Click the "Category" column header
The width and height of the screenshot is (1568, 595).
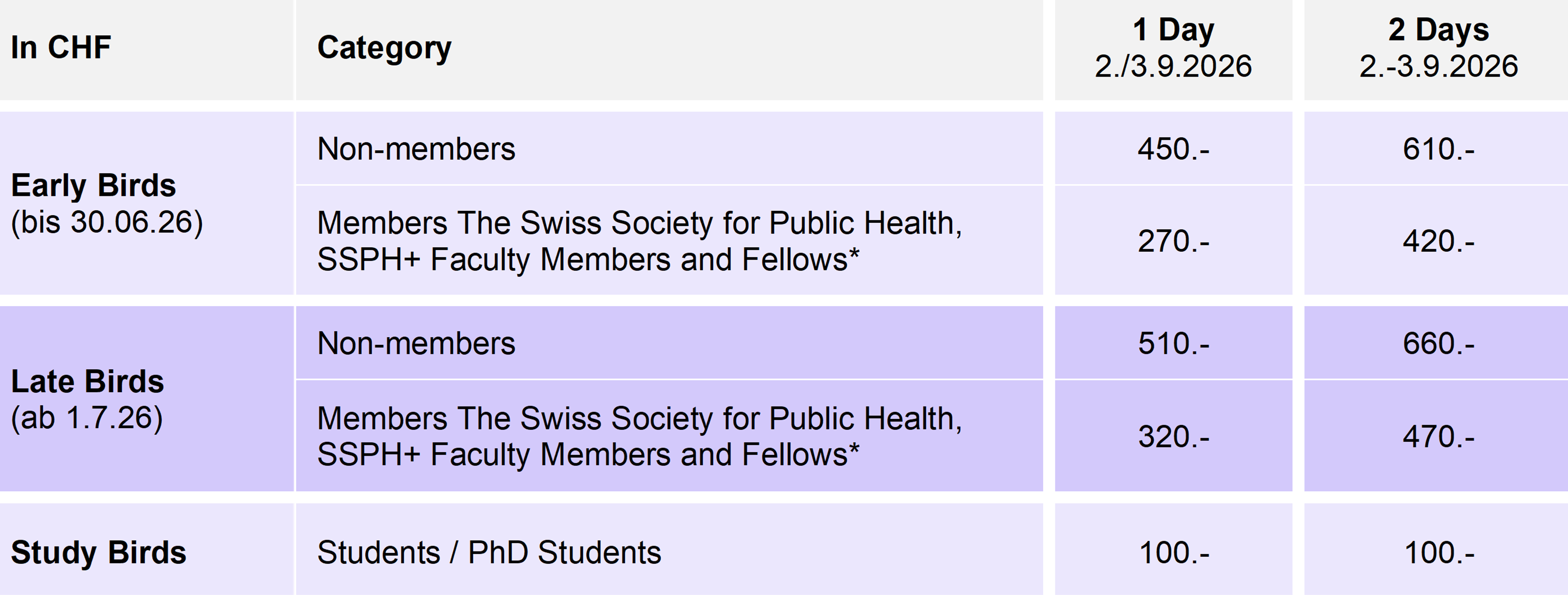click(384, 47)
